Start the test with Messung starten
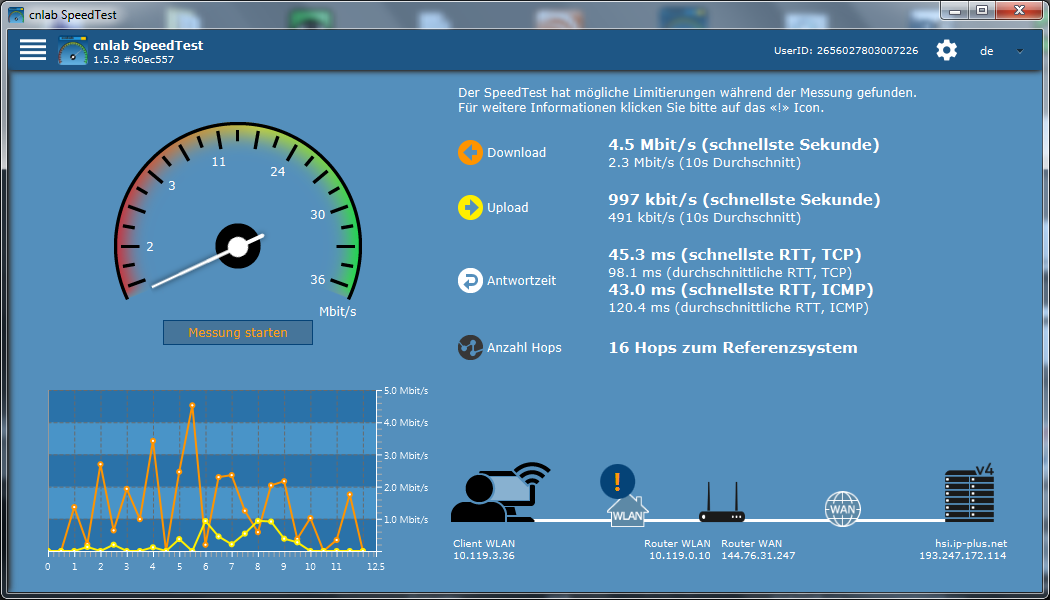Screen dimensions: 1050x600 238,332
